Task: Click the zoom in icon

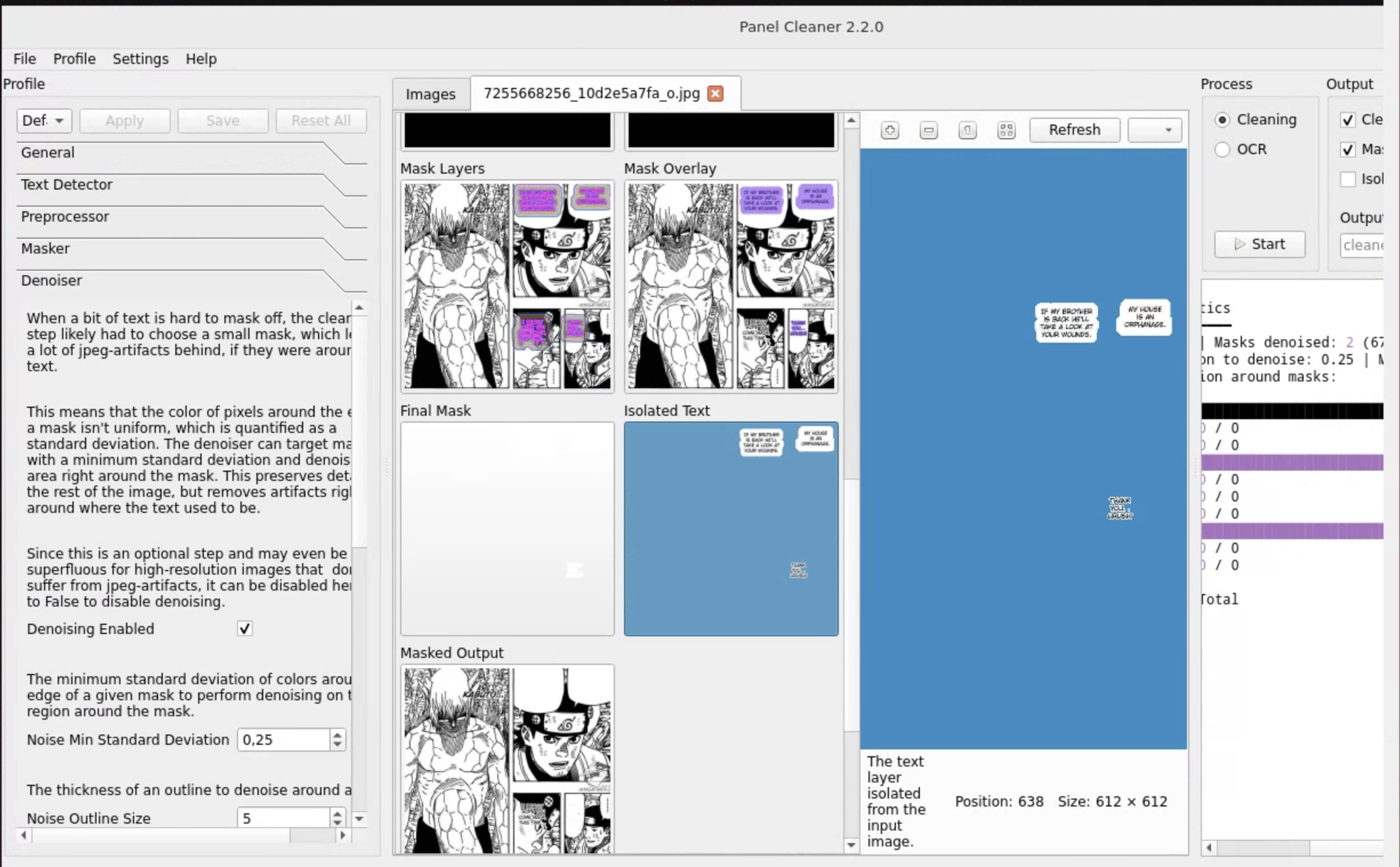Action: 890,130
